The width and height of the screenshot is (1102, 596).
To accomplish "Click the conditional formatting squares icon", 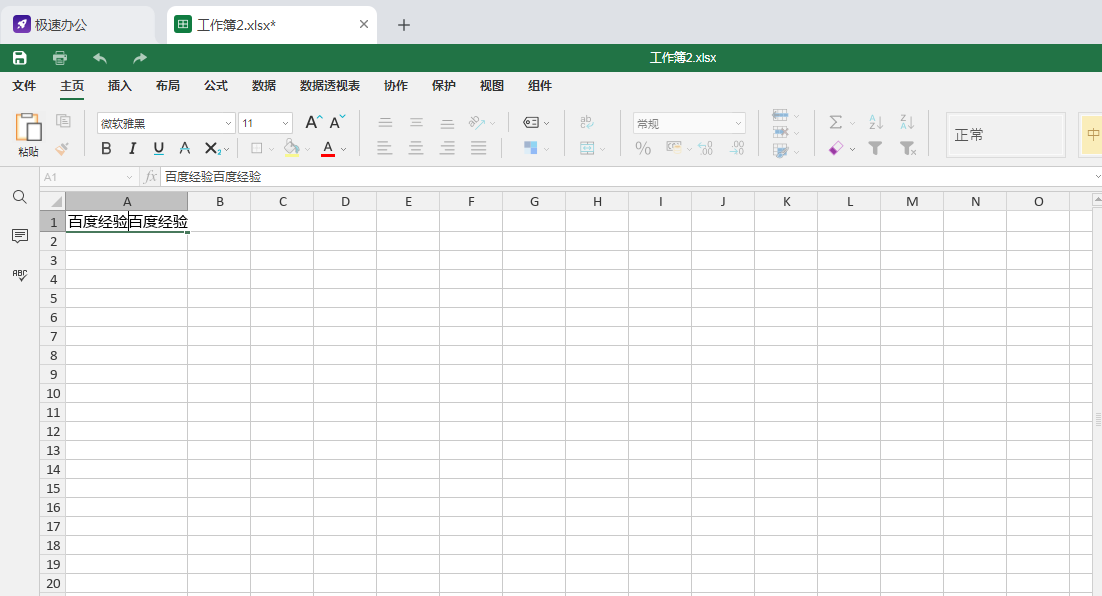I will pyautogui.click(x=531, y=148).
